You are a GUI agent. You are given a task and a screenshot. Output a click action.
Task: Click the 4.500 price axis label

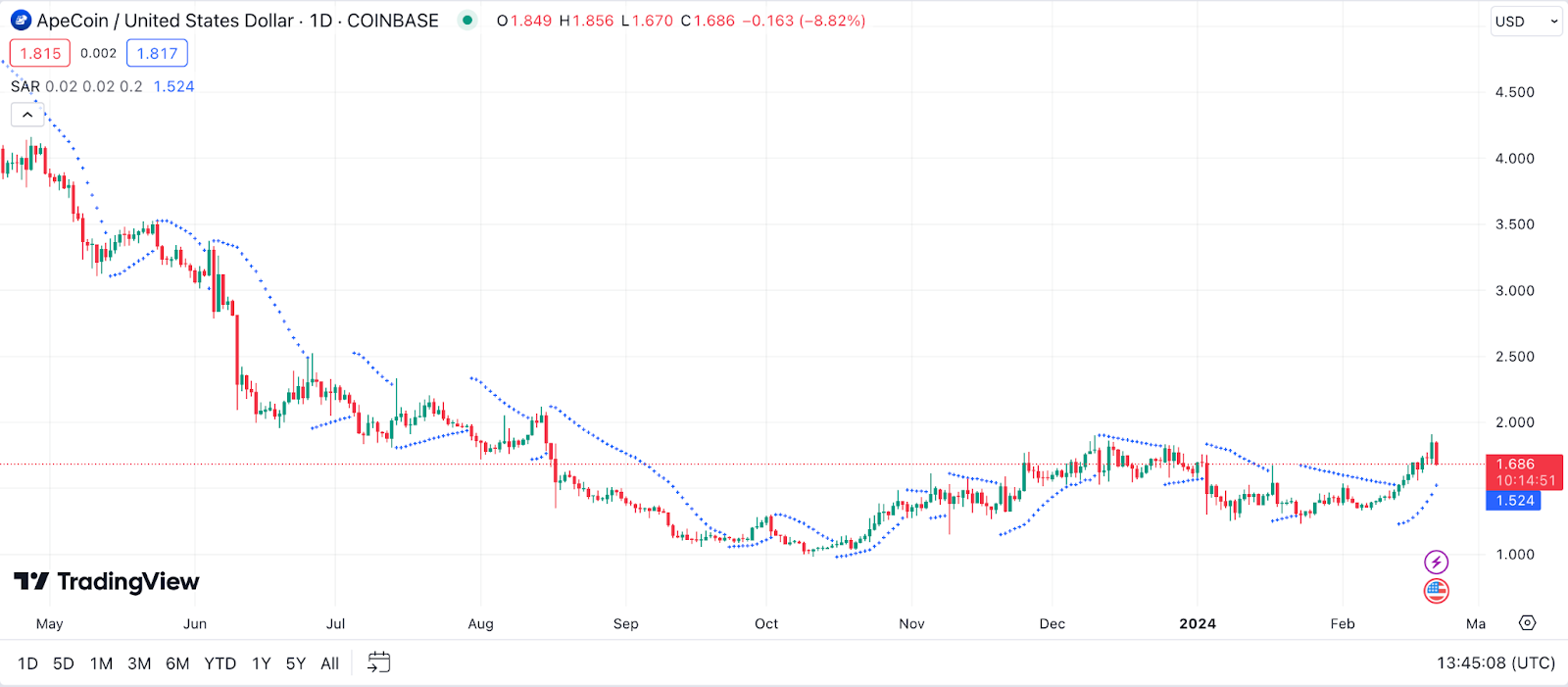[1514, 92]
